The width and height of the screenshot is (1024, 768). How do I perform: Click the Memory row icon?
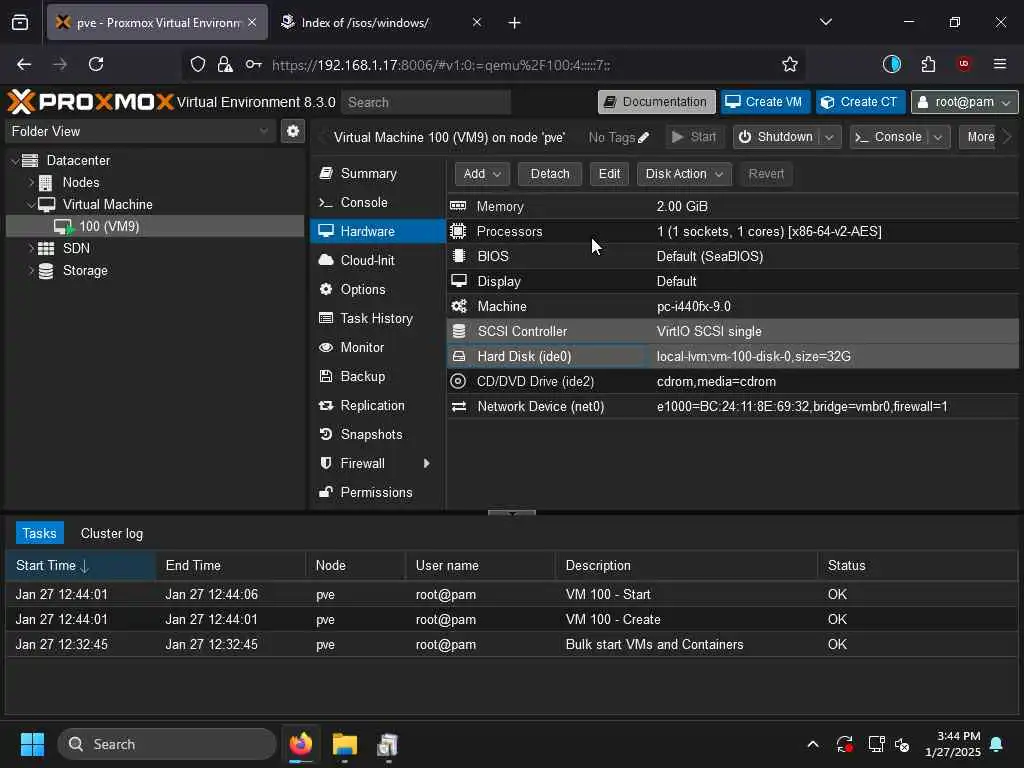coord(458,206)
